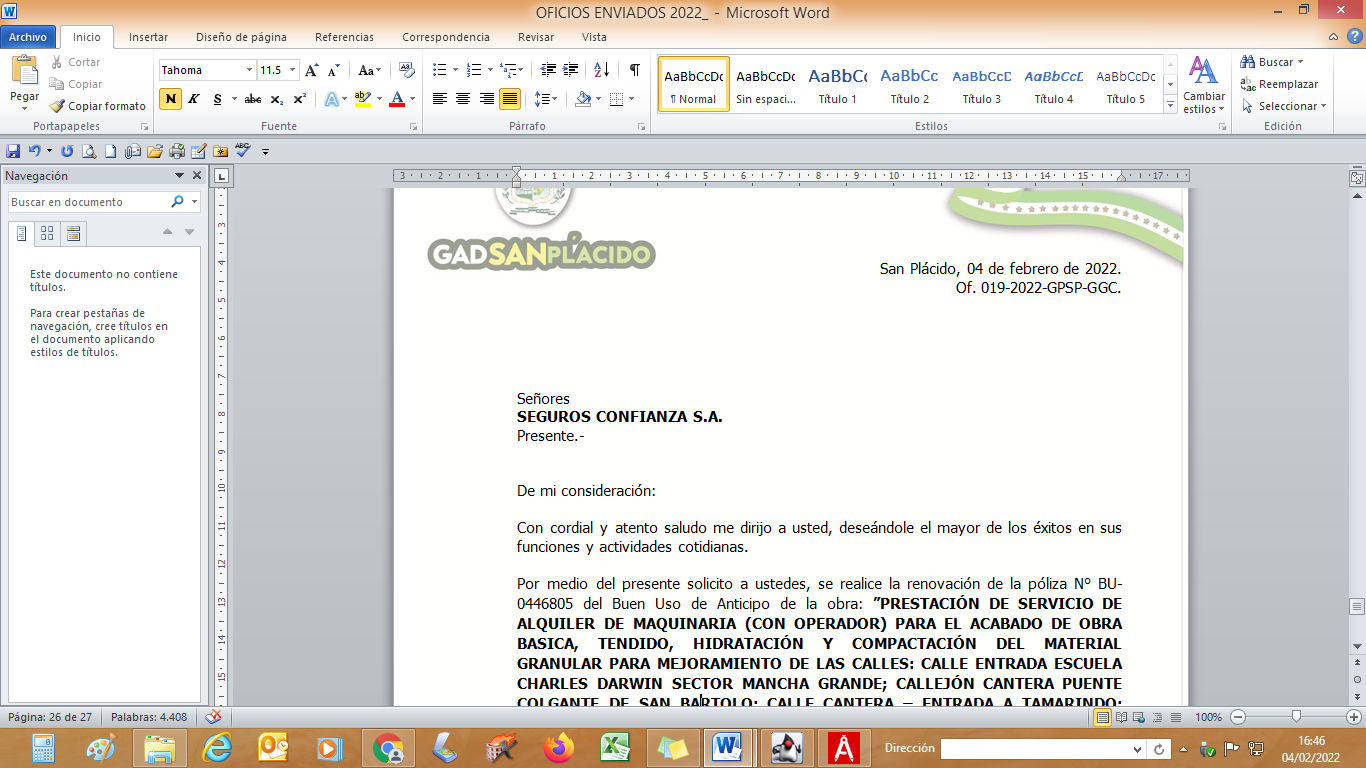Toggle italic (K) formatting
The image size is (1366, 768).
tap(194, 99)
